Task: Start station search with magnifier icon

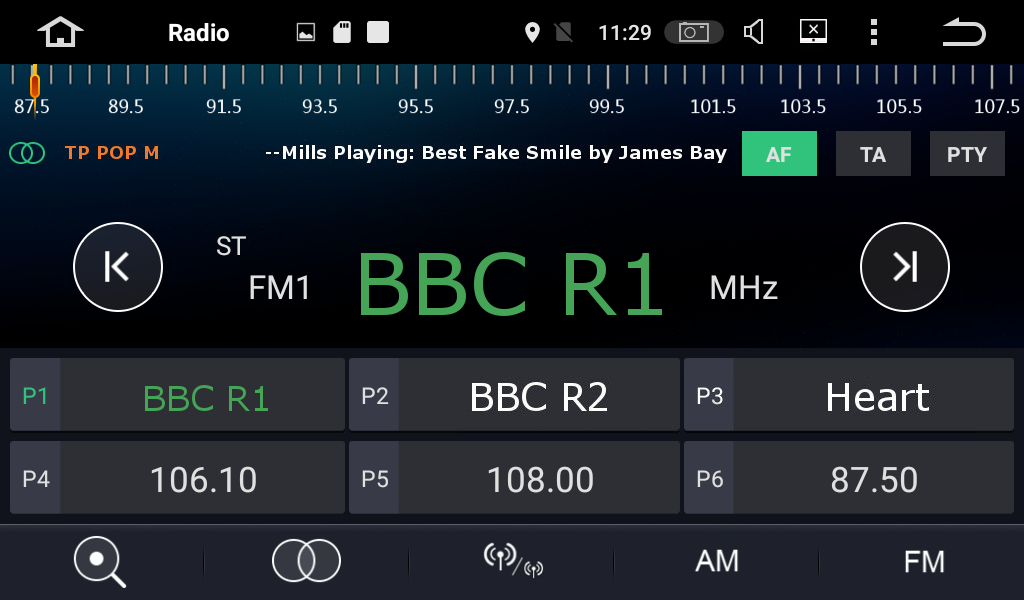Action: pos(100,562)
